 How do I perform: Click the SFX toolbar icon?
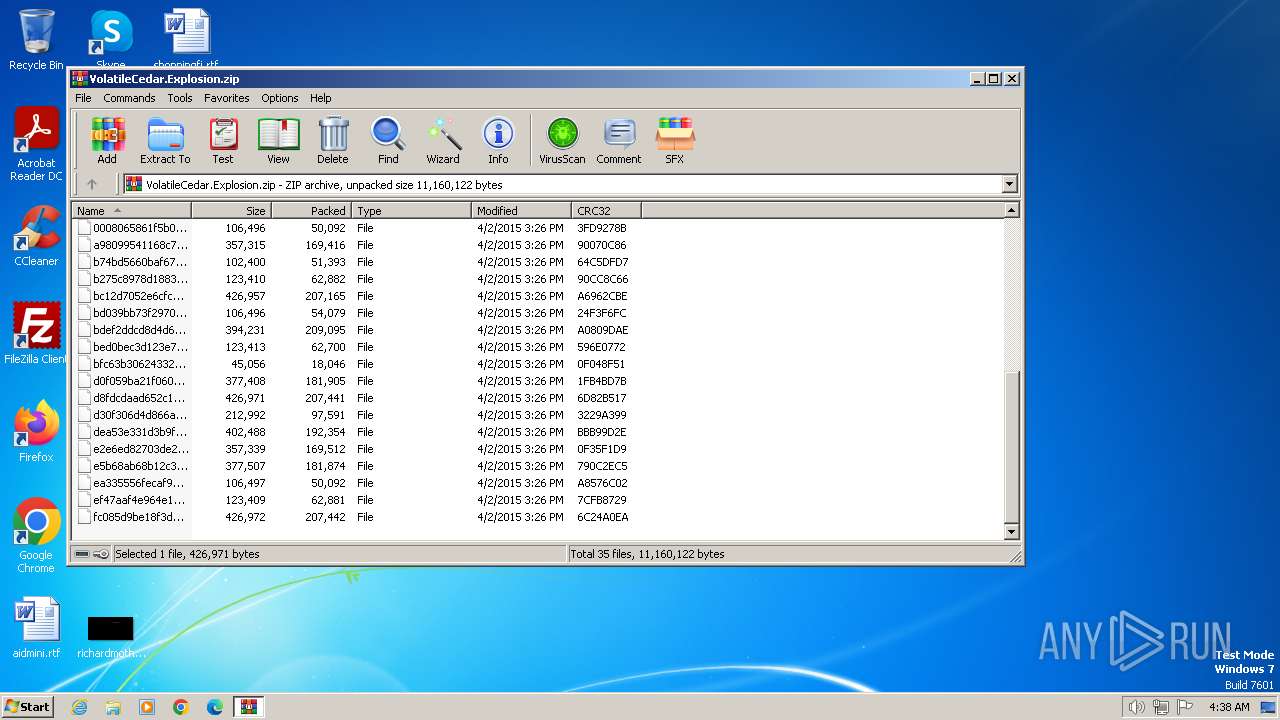tap(675, 141)
